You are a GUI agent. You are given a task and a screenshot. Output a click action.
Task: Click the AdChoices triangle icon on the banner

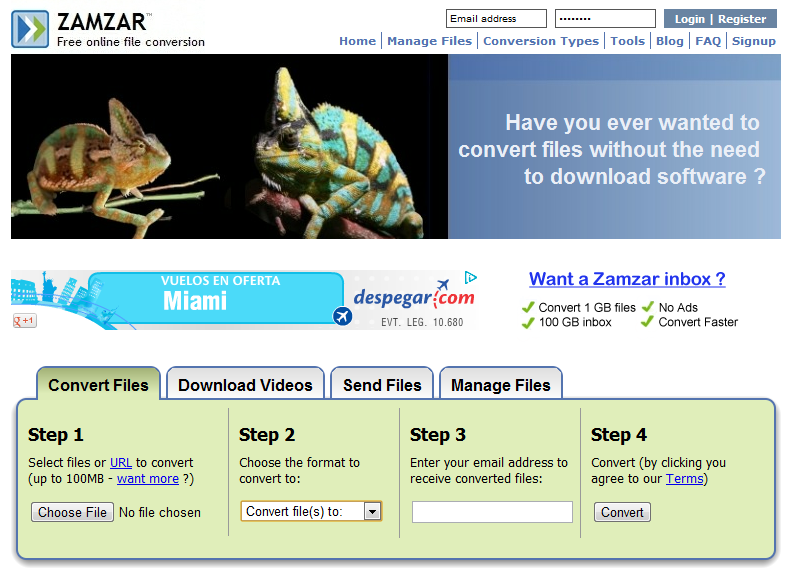[x=471, y=277]
